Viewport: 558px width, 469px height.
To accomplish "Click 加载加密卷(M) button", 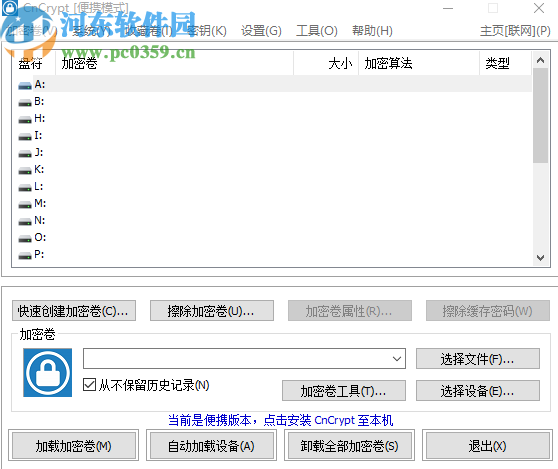I will point(74,446).
